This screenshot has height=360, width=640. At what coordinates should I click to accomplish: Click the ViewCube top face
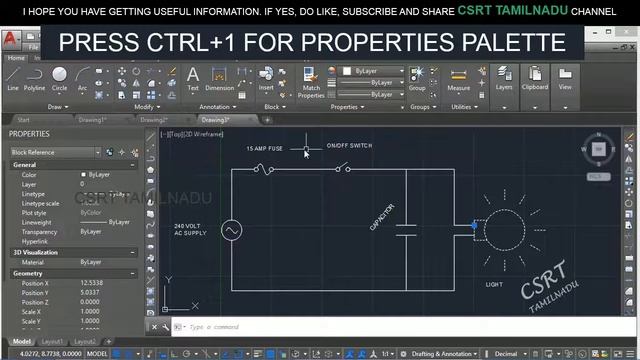(x=598, y=149)
